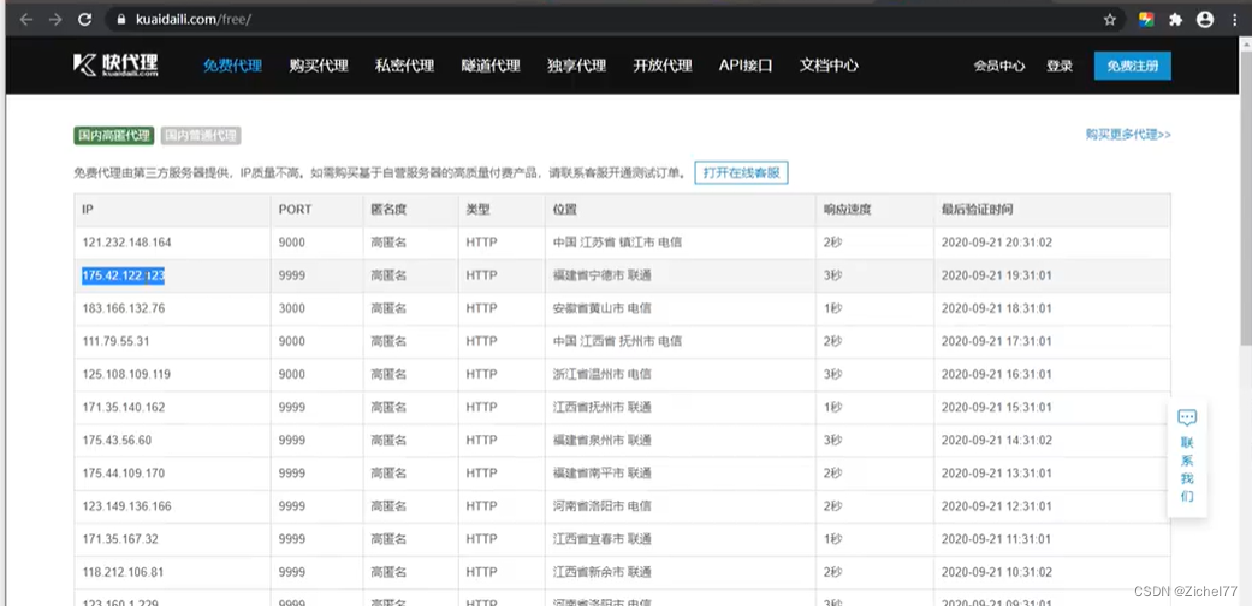1253x606 pixels.
Task: Click IP cell 175.43.56.60
Action: [x=117, y=441]
